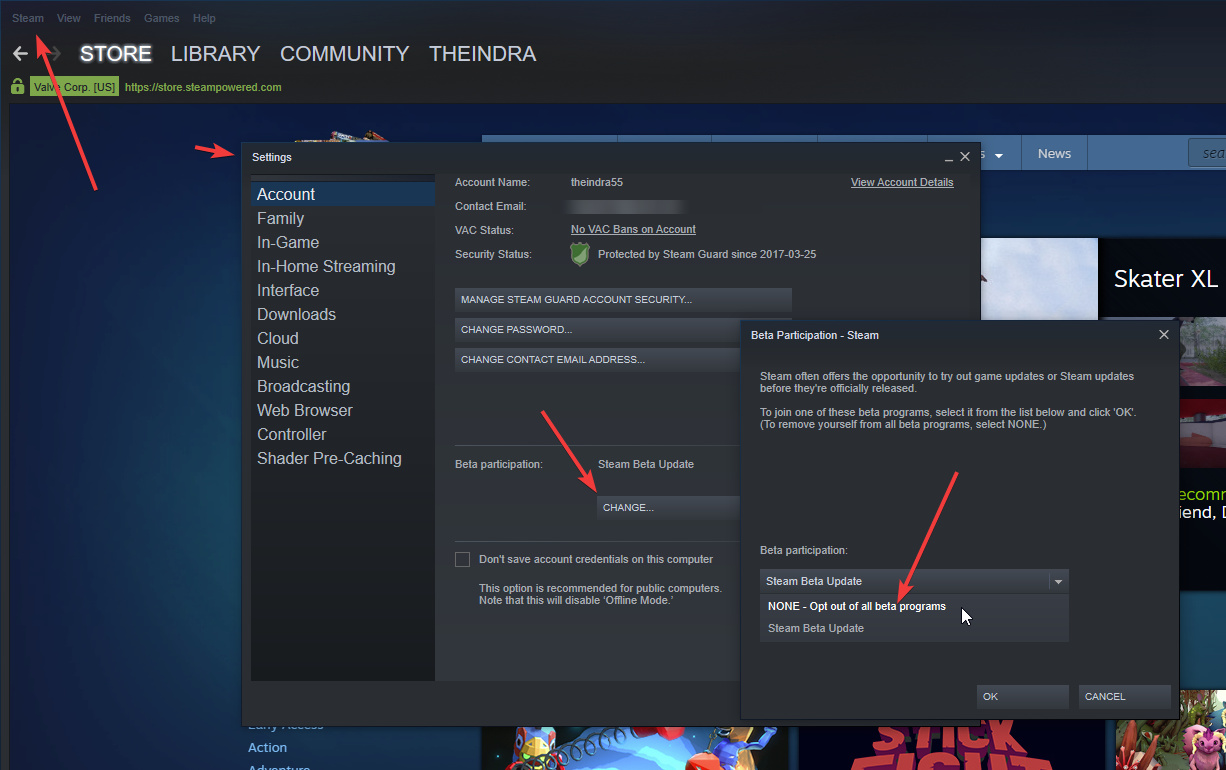1226x770 pixels.
Task: Confirm with OK in Beta Participation
Action: [x=1022, y=697]
